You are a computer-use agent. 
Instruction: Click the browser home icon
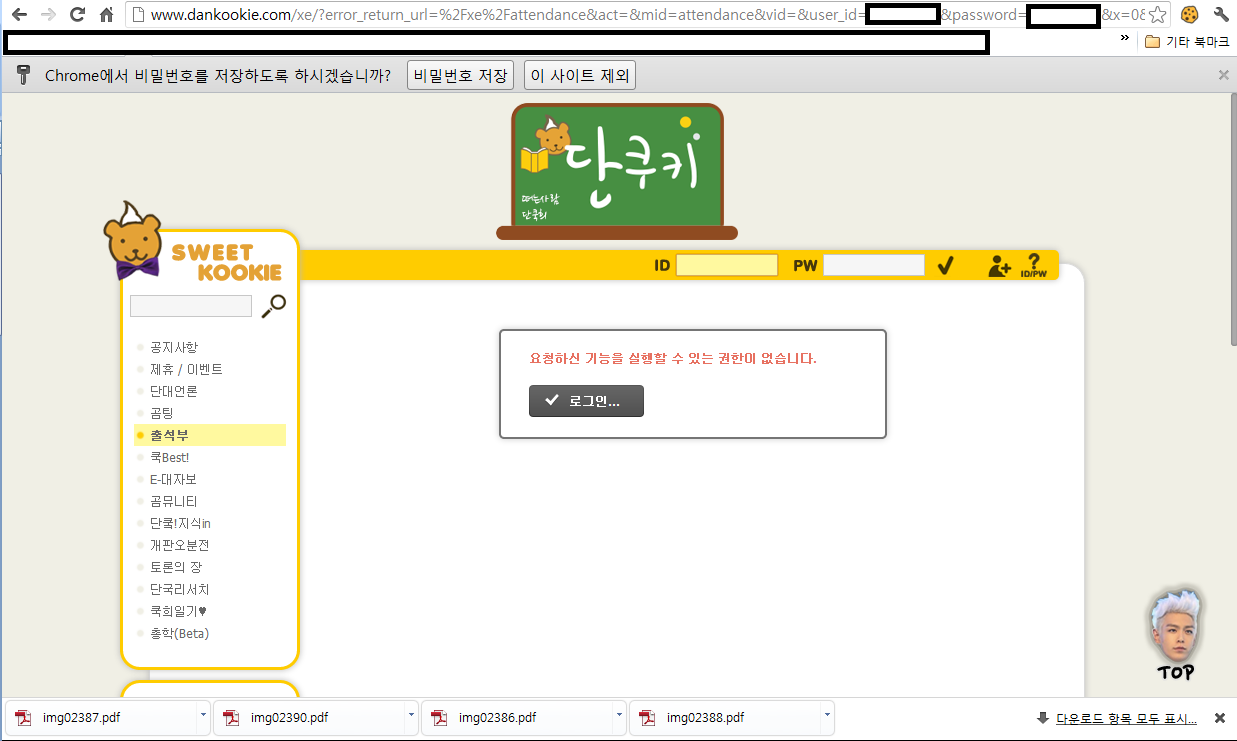coord(106,15)
